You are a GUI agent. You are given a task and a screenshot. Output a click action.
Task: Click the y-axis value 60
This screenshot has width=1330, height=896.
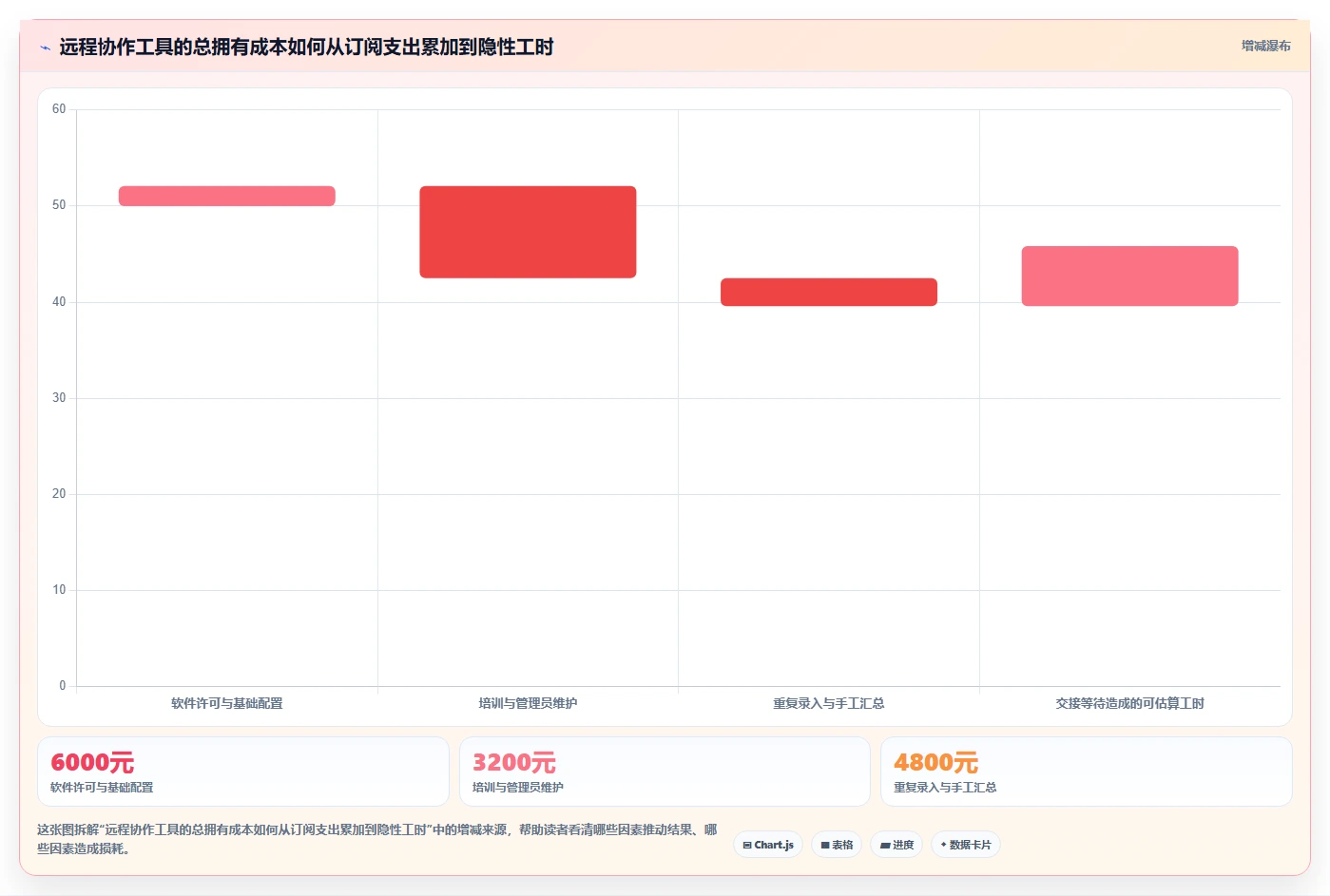click(59, 109)
